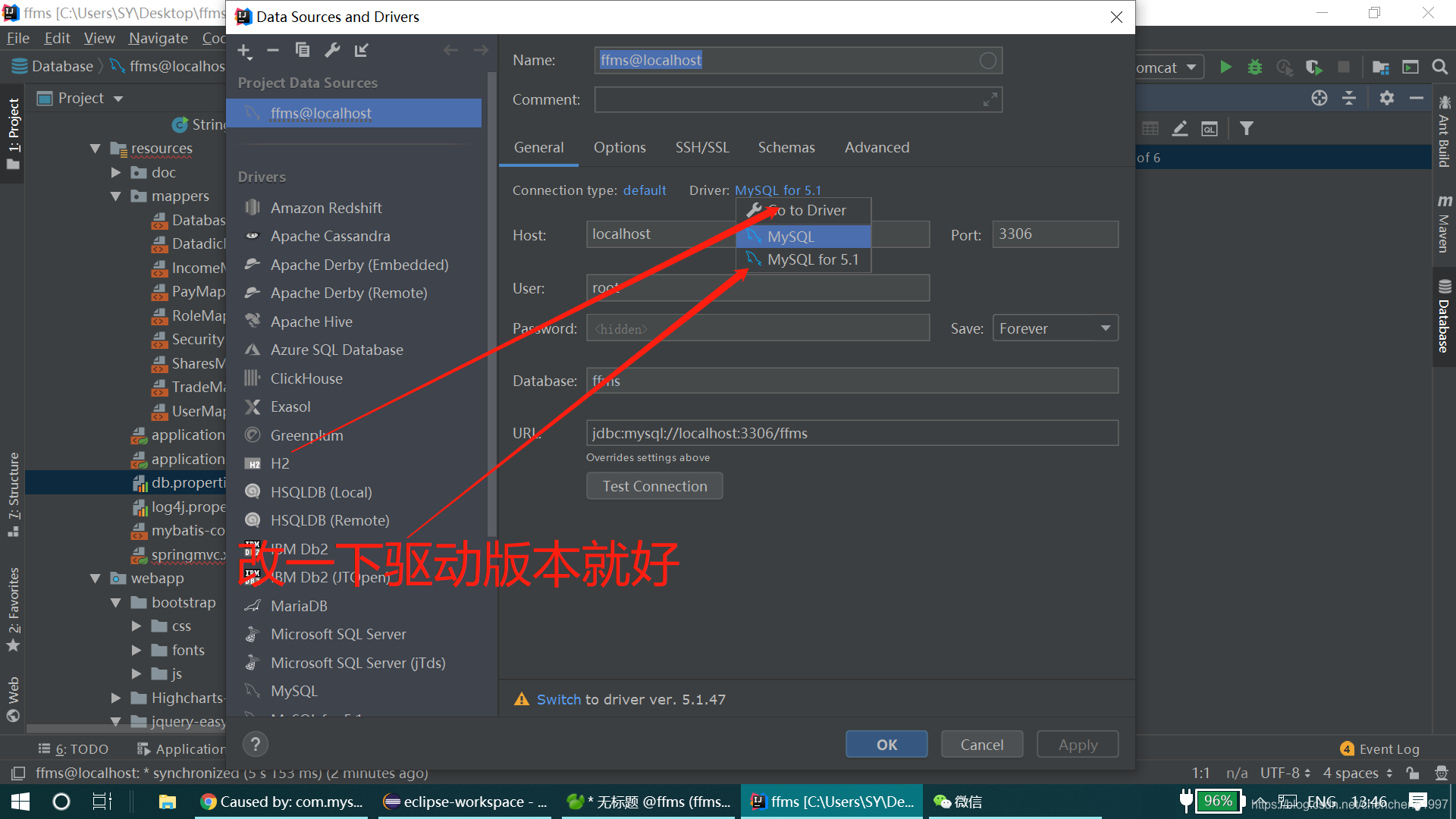Viewport: 1456px width, 819px height.
Task: Choose MySQL in driver popup
Action: click(803, 237)
